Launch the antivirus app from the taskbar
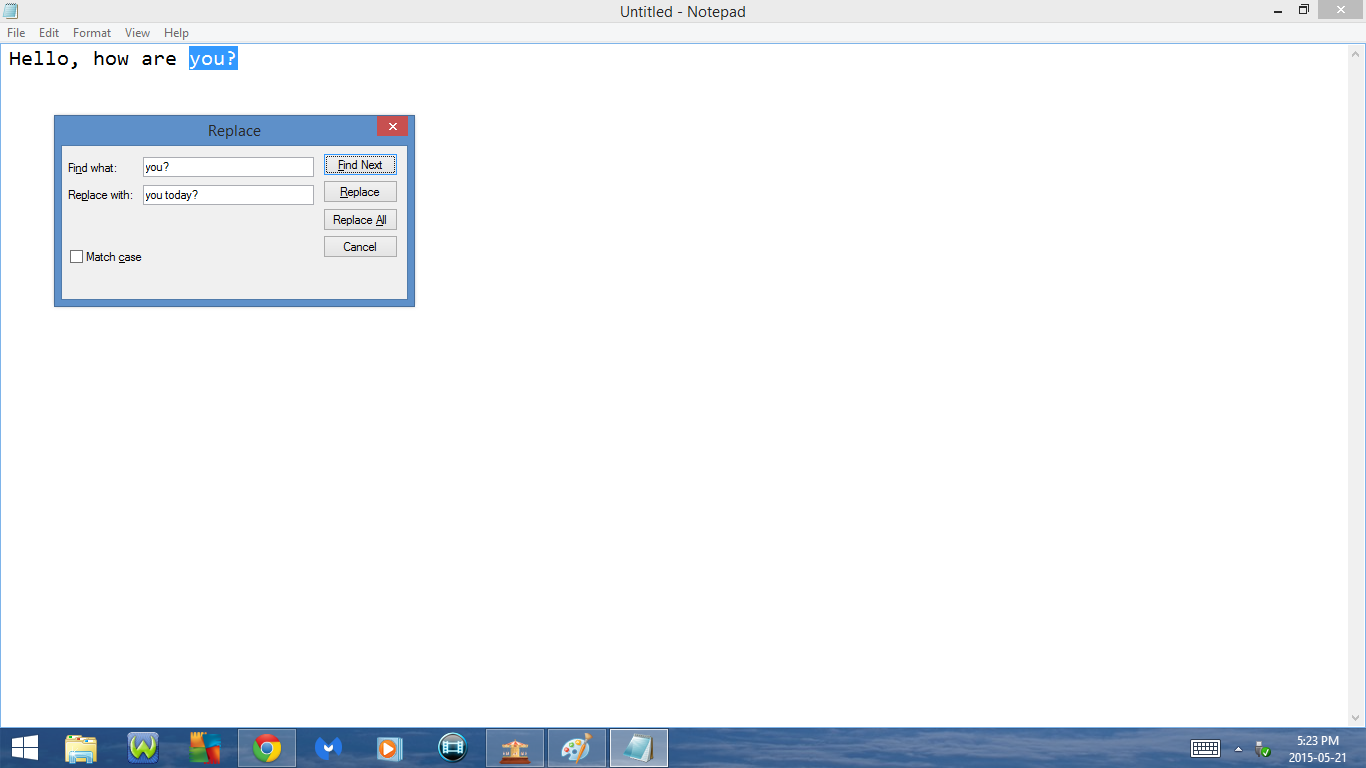The image size is (1366, 768). pyautogui.click(x=205, y=747)
